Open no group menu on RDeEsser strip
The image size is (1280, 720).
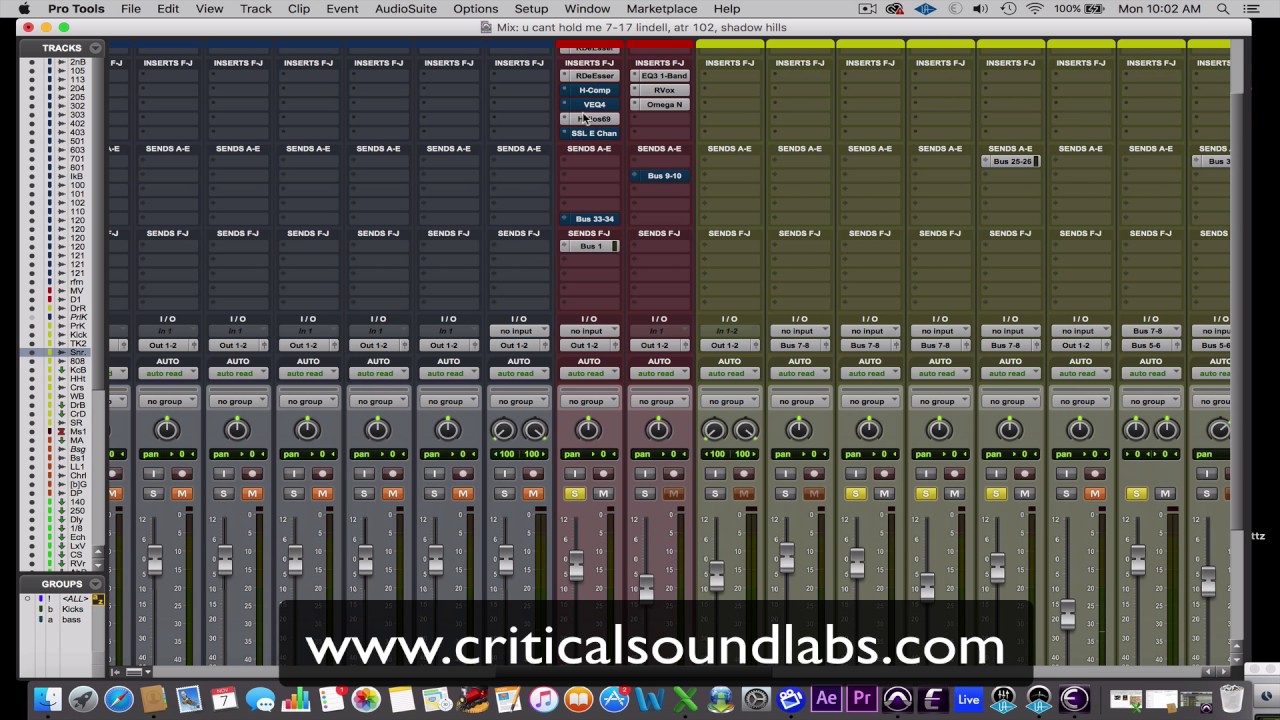click(589, 401)
